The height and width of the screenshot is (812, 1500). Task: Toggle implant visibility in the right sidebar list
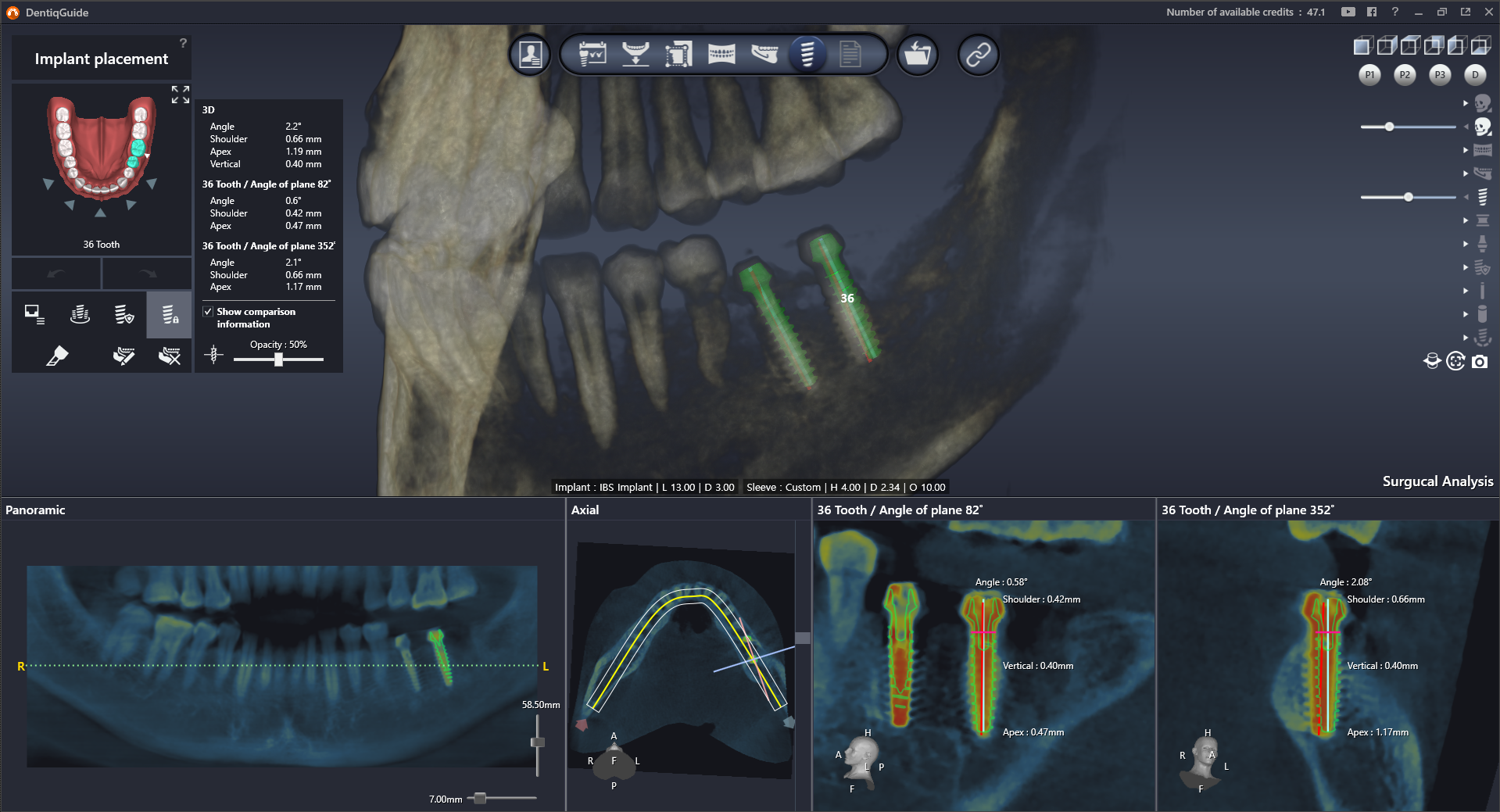1482,196
